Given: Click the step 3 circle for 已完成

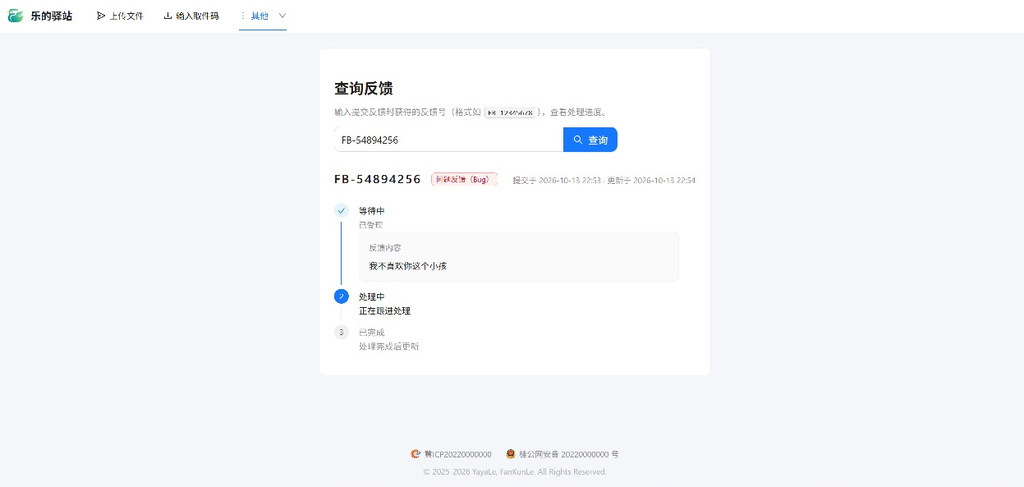Looking at the screenshot, I should point(341,332).
